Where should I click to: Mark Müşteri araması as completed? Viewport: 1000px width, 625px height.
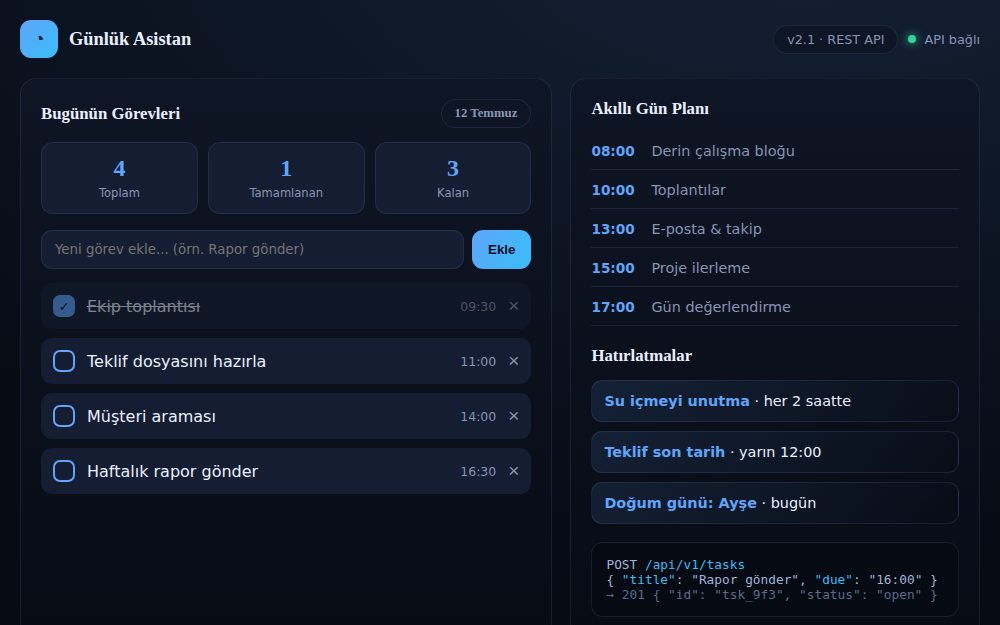tap(64, 416)
